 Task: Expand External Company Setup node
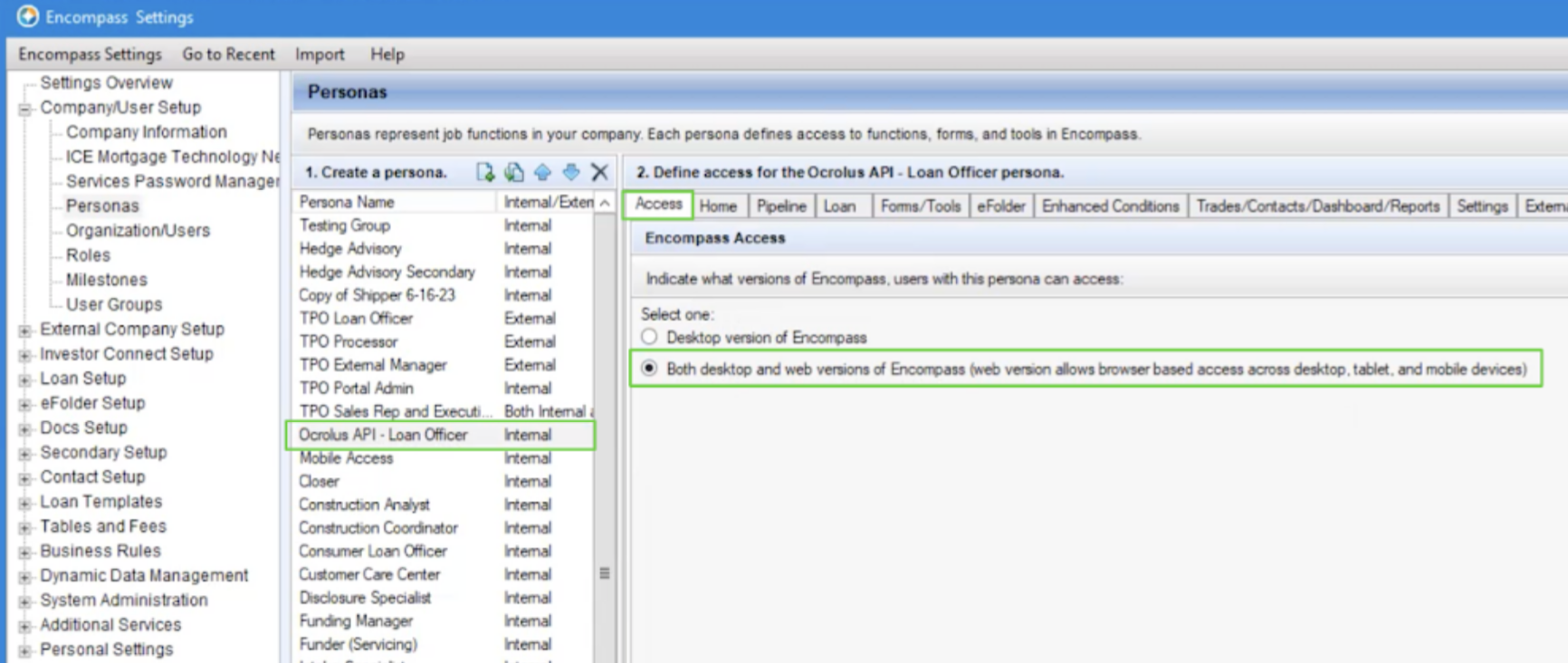[x=25, y=331]
